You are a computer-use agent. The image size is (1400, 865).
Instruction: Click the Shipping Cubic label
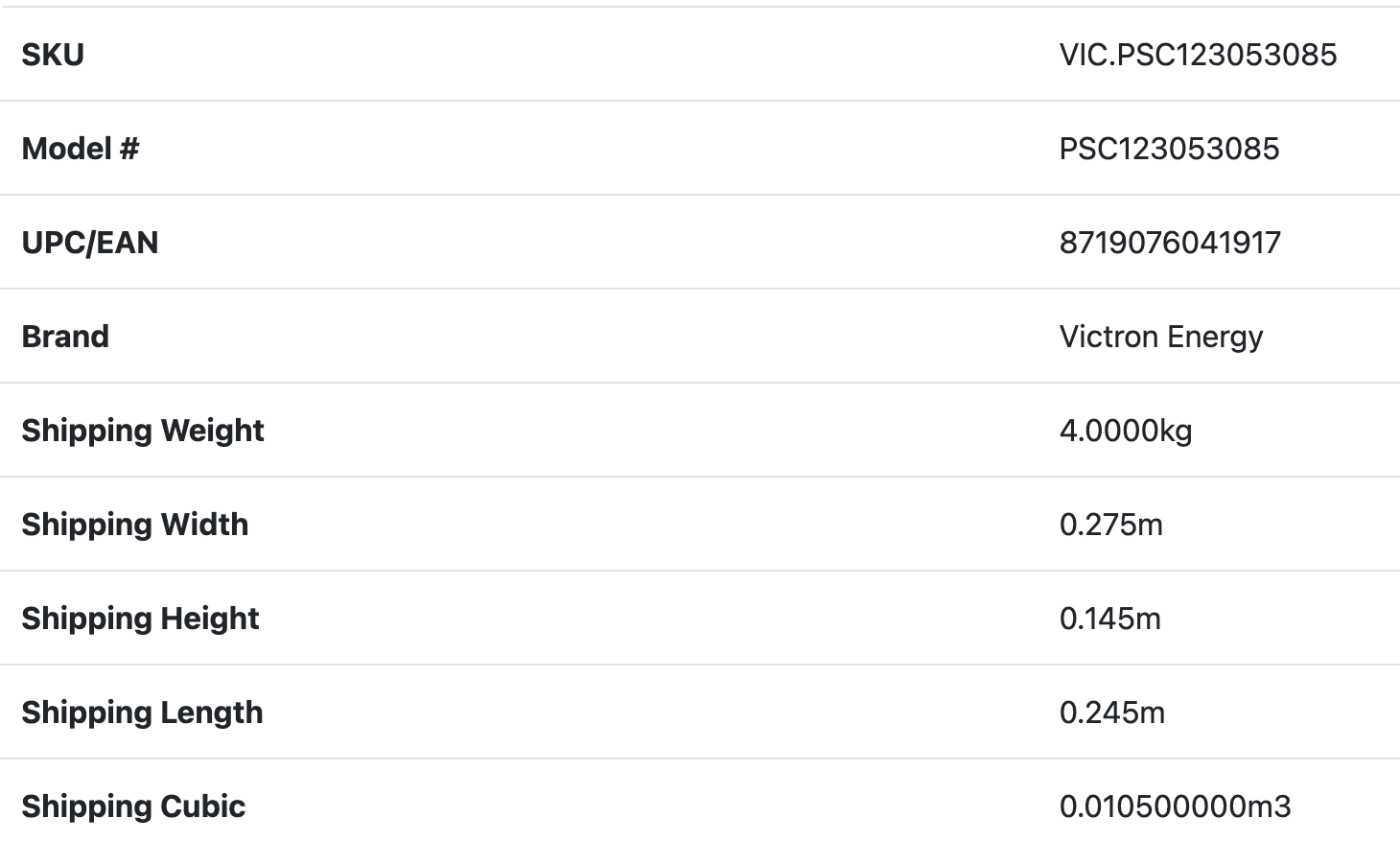133,807
